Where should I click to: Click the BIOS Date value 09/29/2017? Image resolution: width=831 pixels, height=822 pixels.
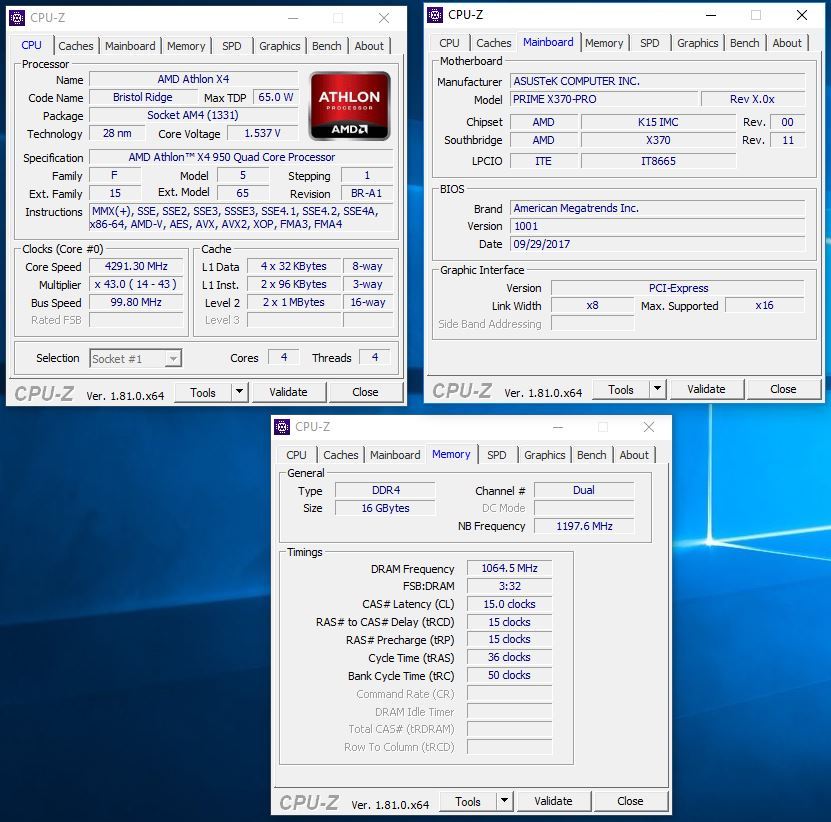point(658,244)
